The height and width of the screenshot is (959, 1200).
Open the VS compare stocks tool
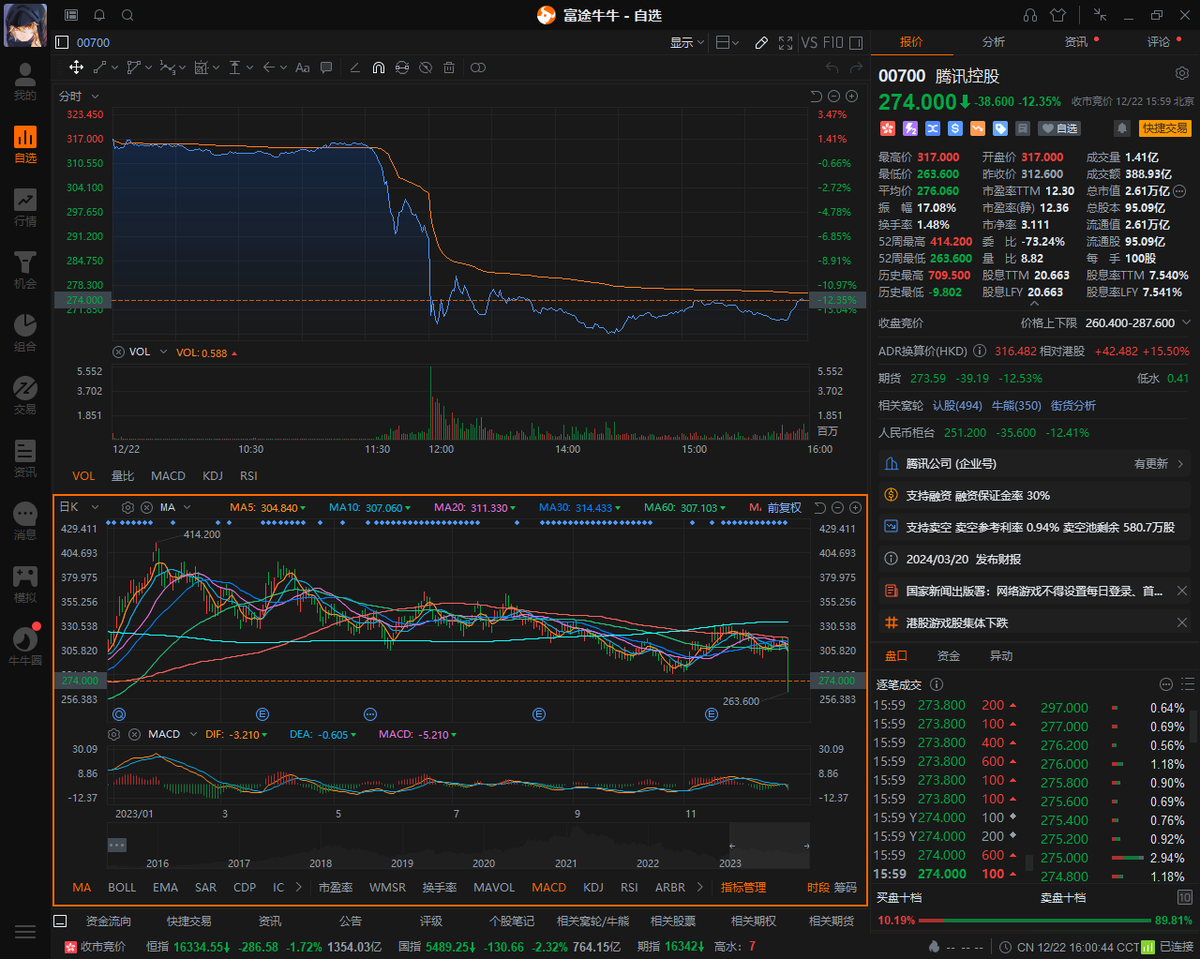click(809, 43)
